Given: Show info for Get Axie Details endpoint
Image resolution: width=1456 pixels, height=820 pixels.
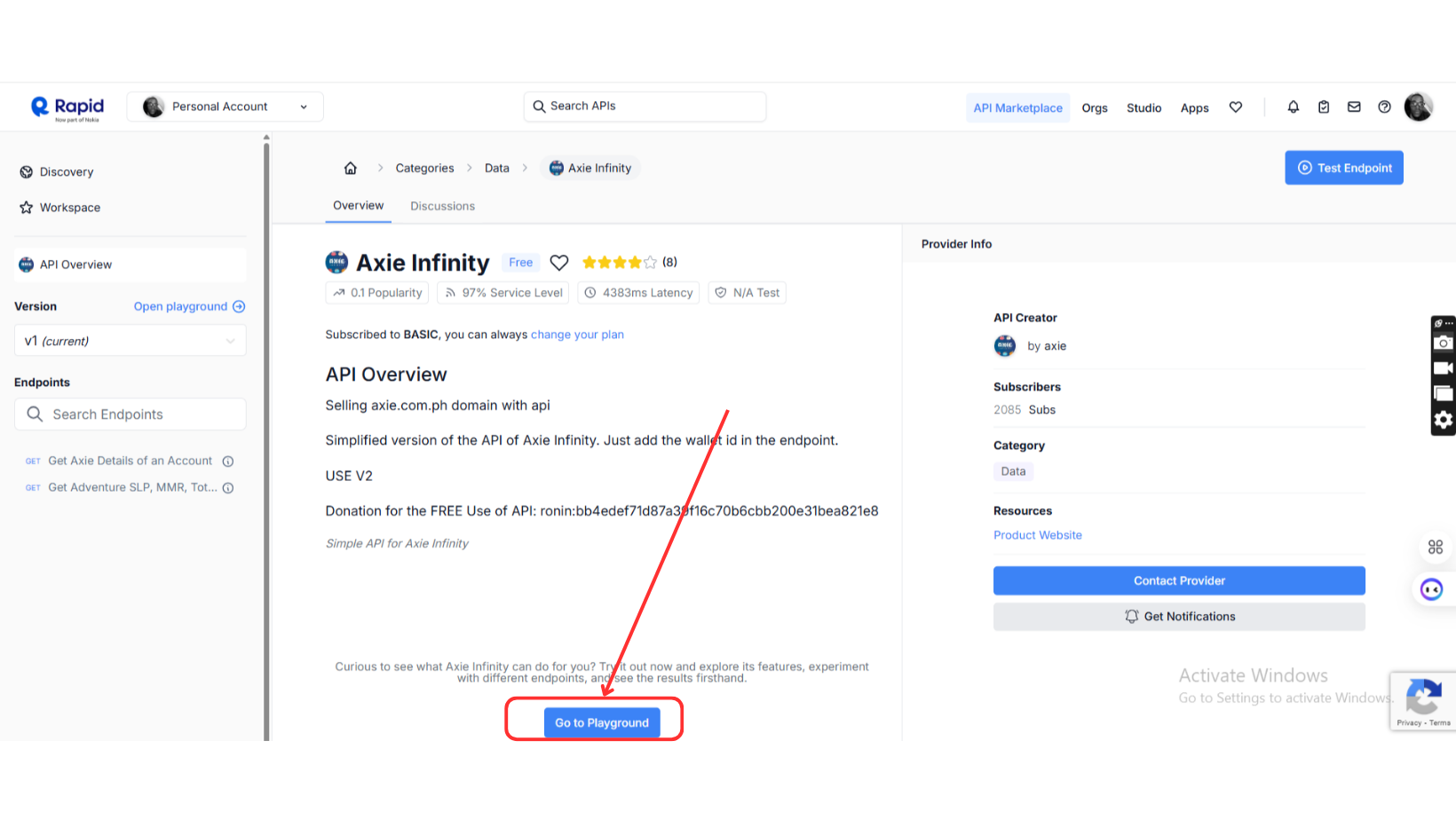Looking at the screenshot, I should [x=228, y=461].
